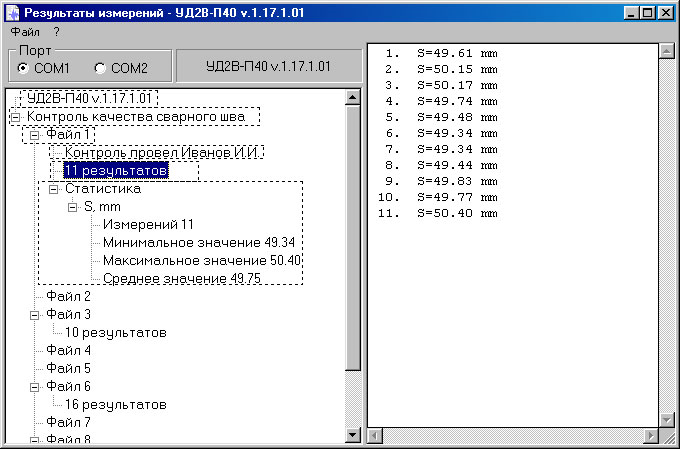Select Контроль качества сварного шва tree item
This screenshot has height=449, width=680.
(136, 116)
